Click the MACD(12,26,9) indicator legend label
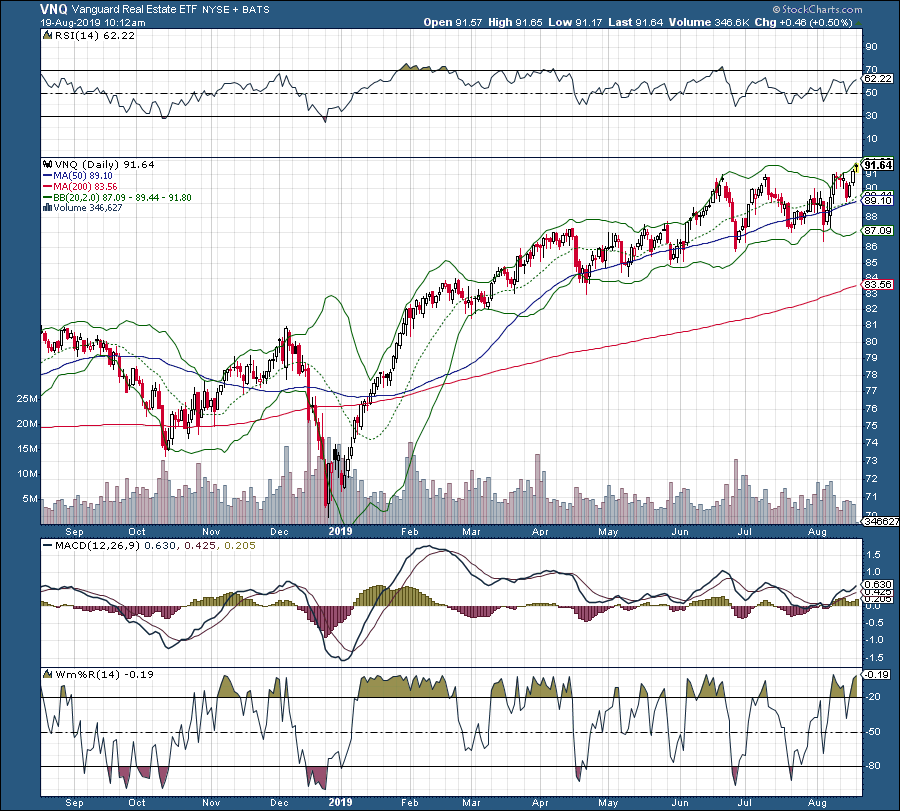The height and width of the screenshot is (811, 900). click(97, 546)
